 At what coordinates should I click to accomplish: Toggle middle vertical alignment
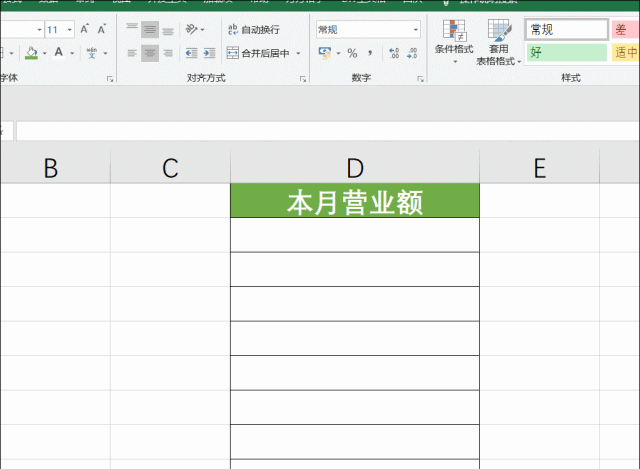point(150,29)
